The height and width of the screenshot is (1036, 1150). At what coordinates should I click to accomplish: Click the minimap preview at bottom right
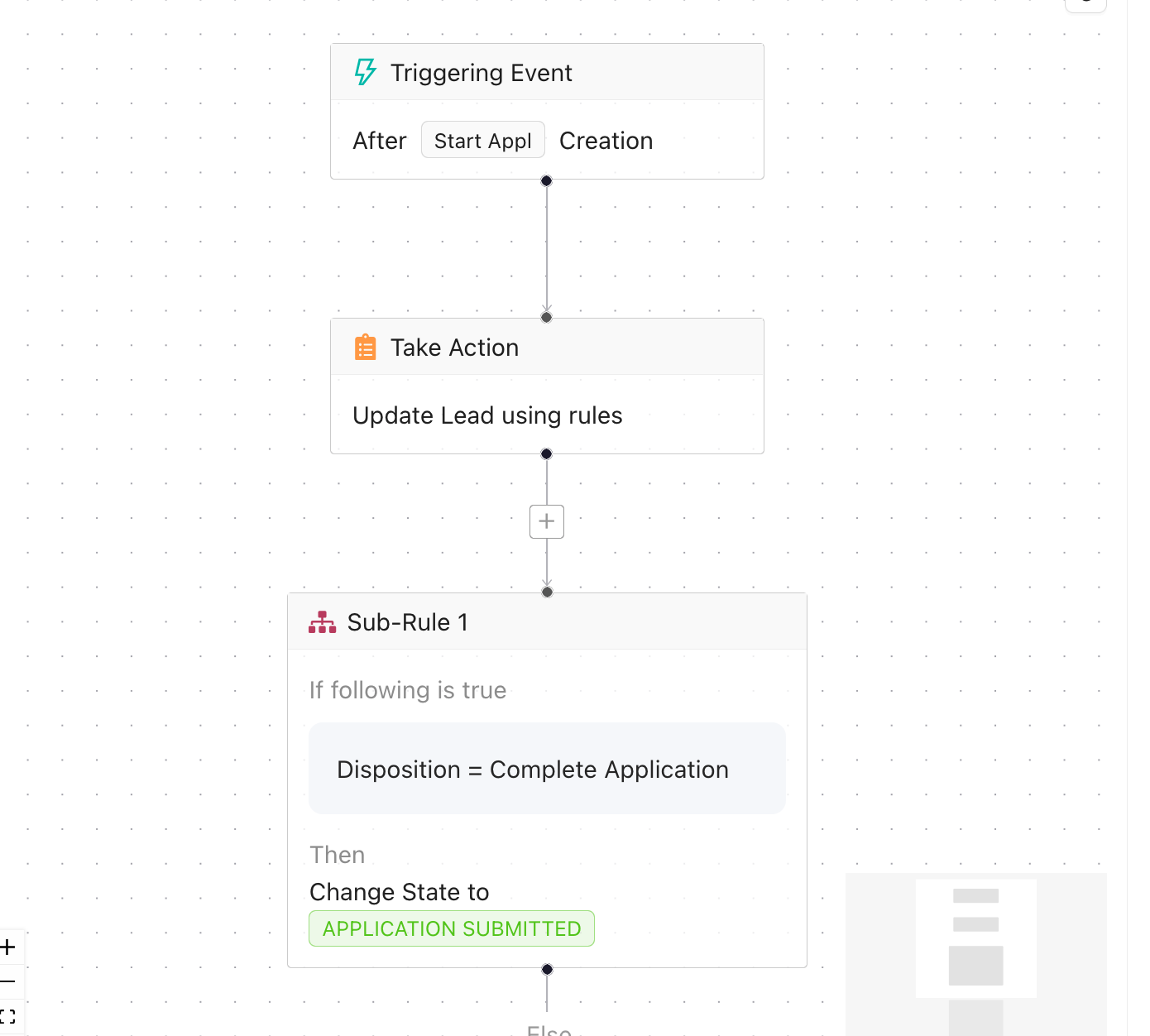(976, 952)
